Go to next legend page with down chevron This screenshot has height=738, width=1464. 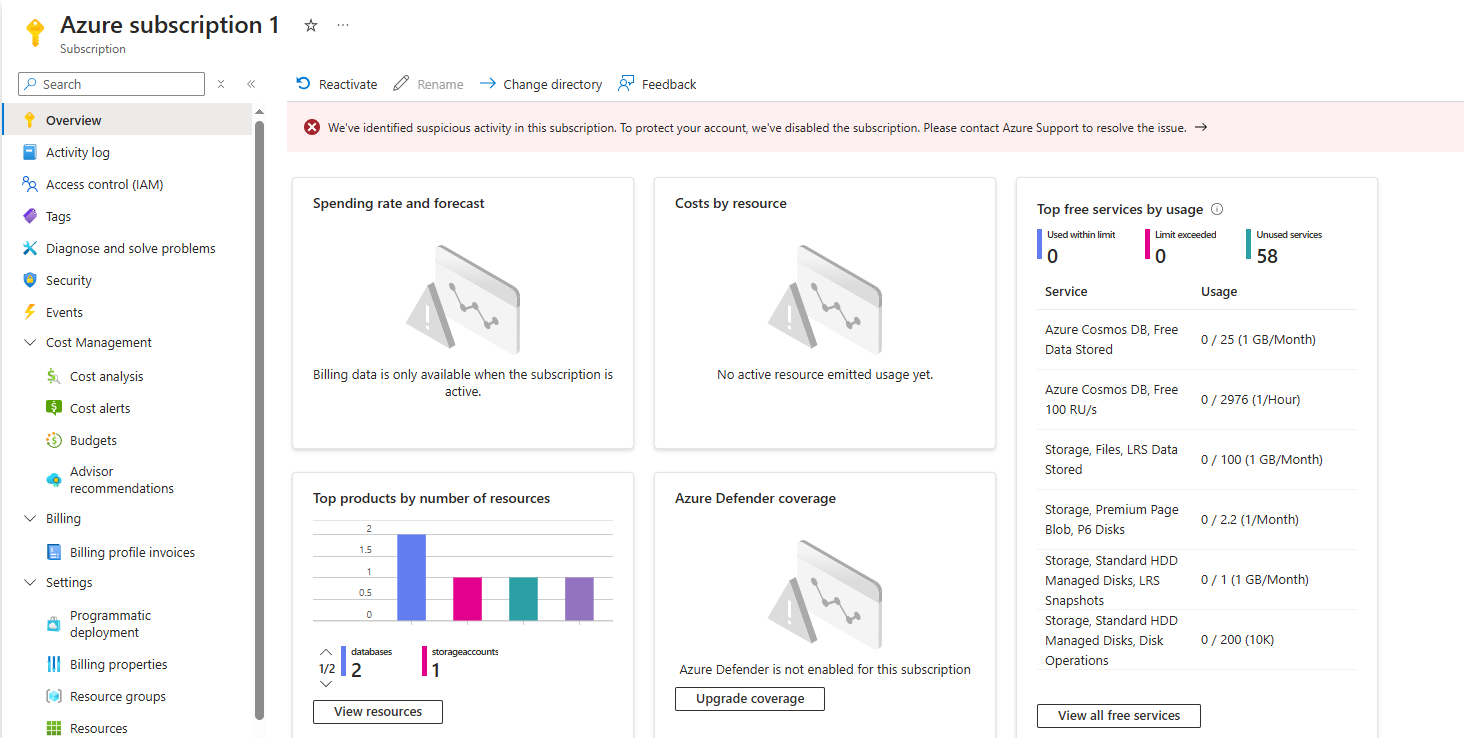[x=326, y=684]
